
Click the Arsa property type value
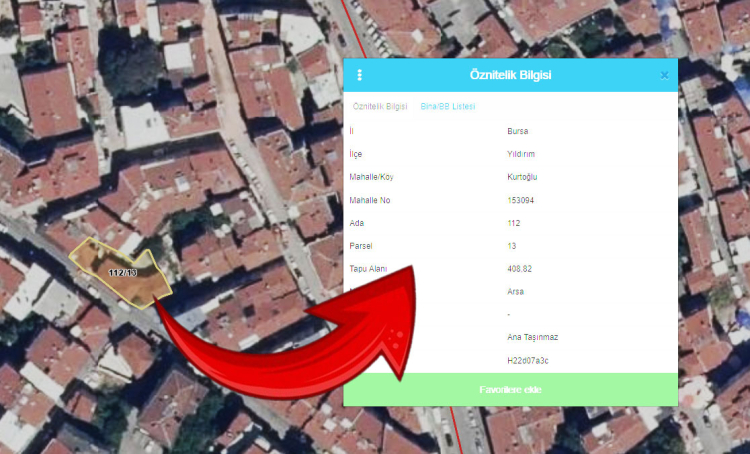point(516,292)
